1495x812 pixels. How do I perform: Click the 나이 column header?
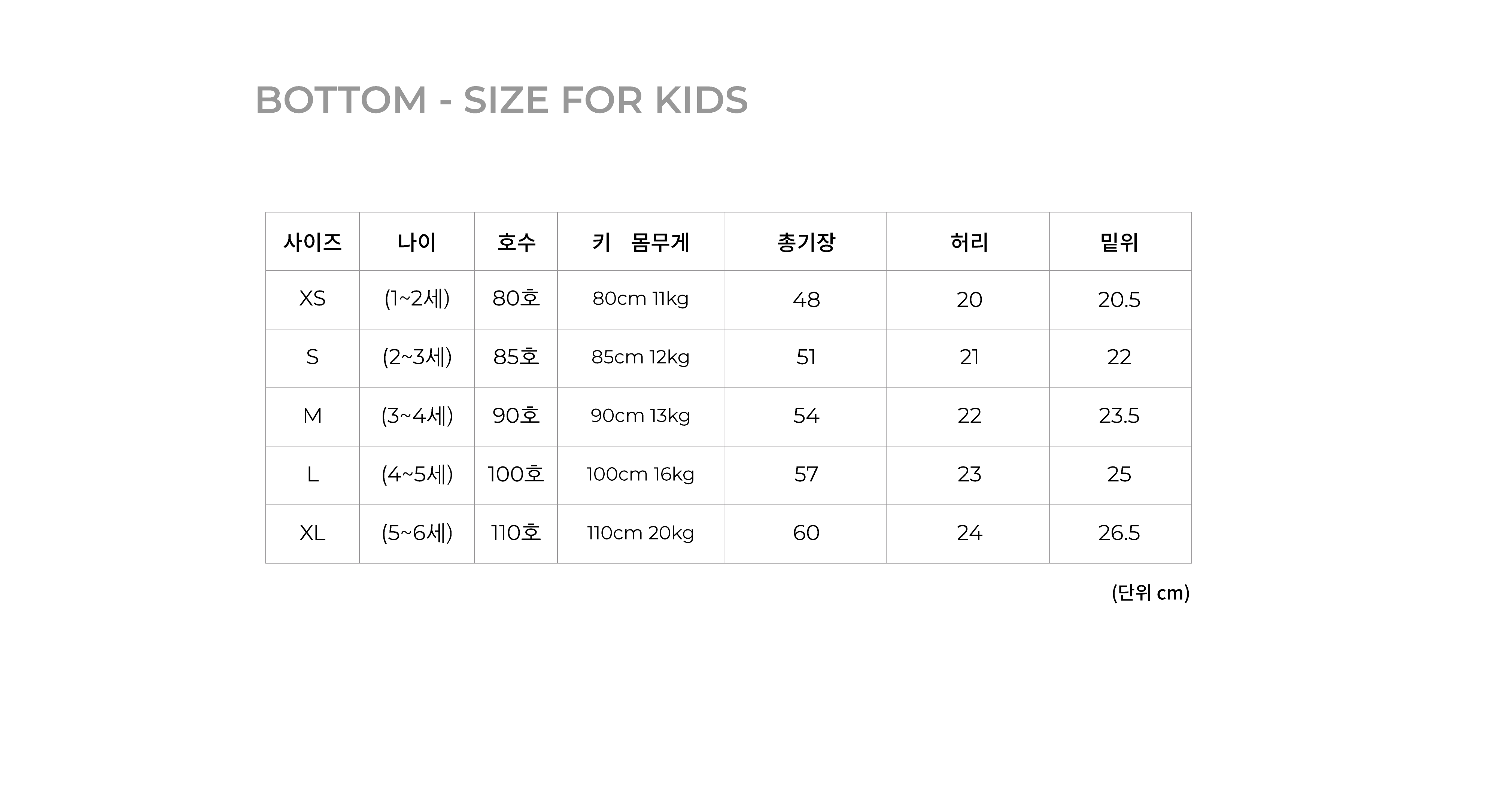(417, 242)
